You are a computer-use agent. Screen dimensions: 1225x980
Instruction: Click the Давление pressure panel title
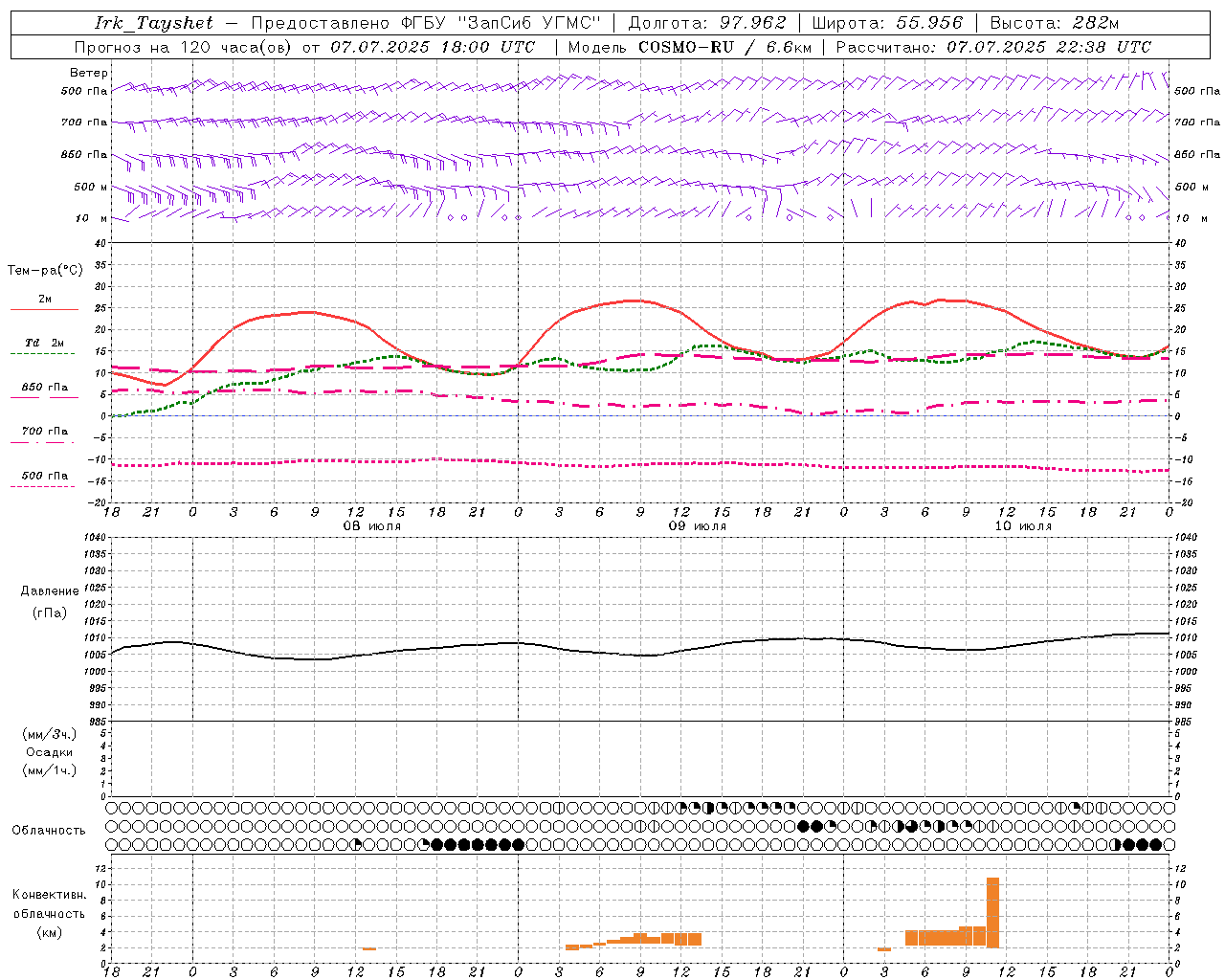(x=50, y=591)
